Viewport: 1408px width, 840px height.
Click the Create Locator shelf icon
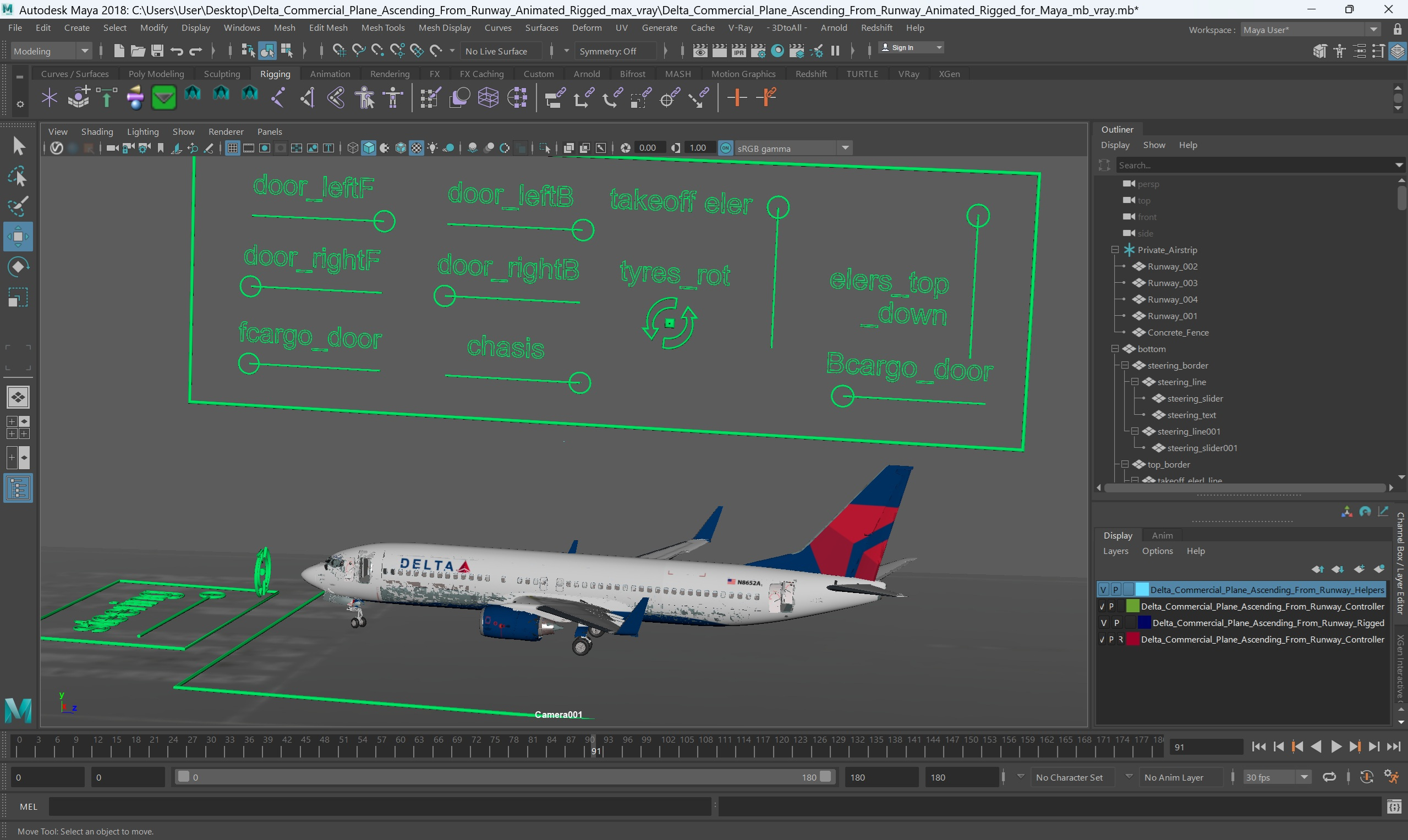coord(50,98)
